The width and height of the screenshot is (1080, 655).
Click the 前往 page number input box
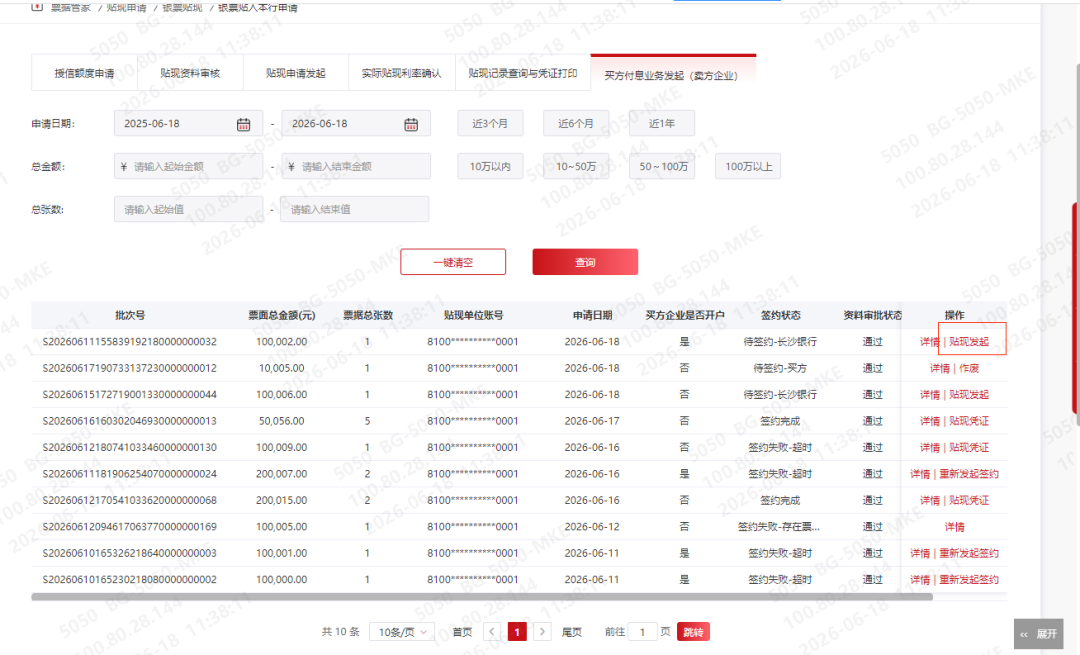pos(642,632)
